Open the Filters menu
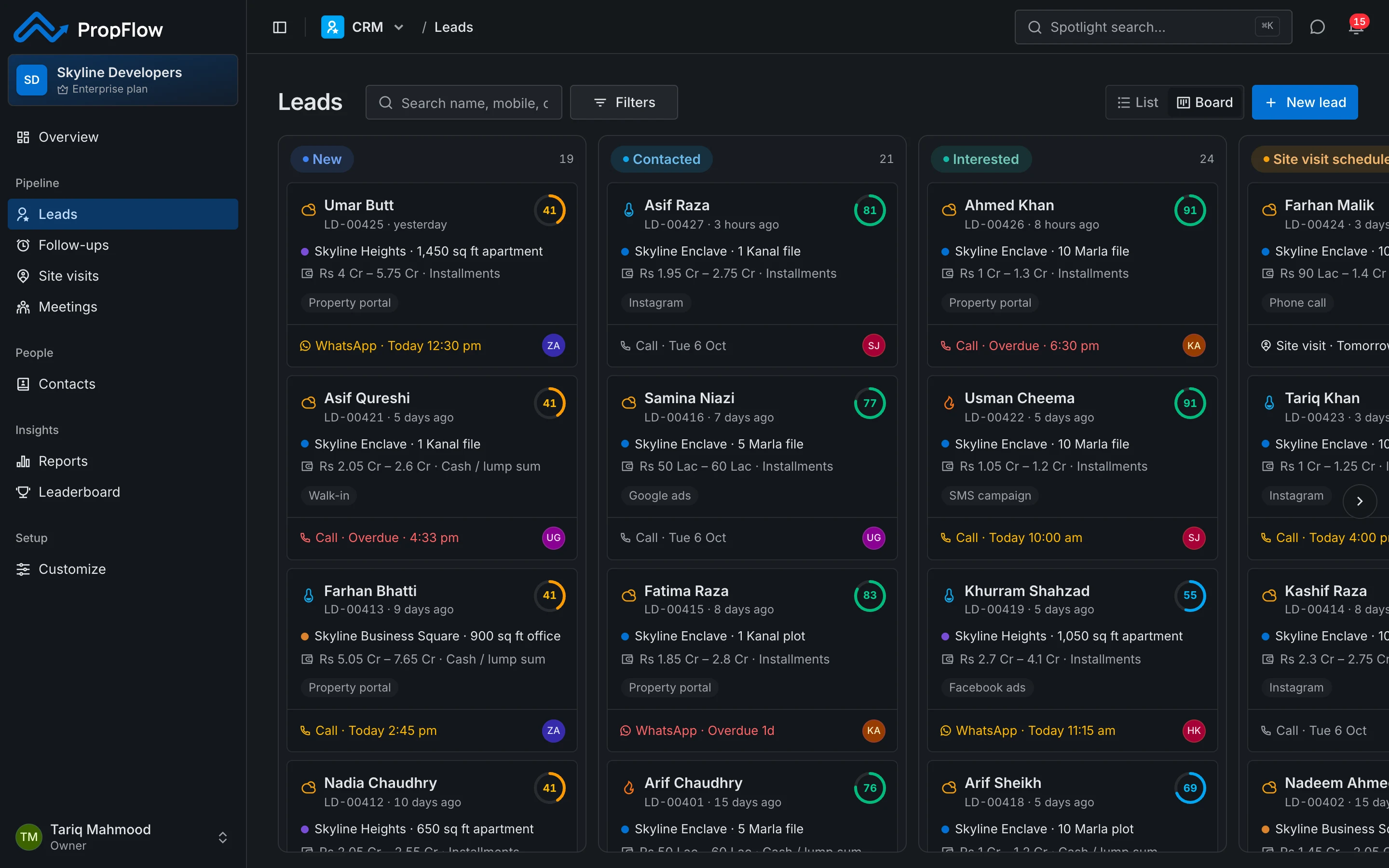This screenshot has height=868, width=1389. pyautogui.click(x=624, y=102)
